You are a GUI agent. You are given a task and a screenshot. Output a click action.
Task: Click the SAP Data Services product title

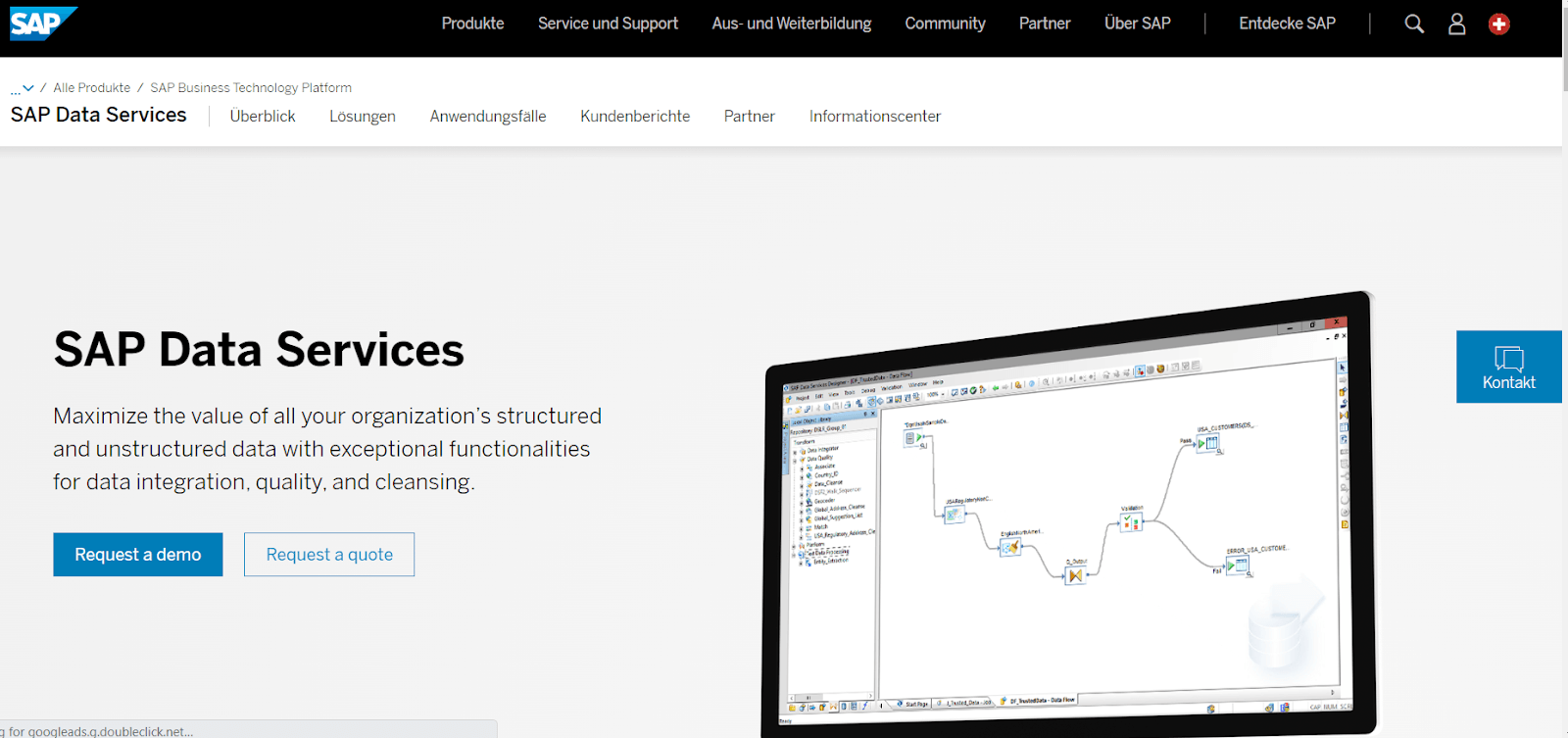[x=99, y=115]
